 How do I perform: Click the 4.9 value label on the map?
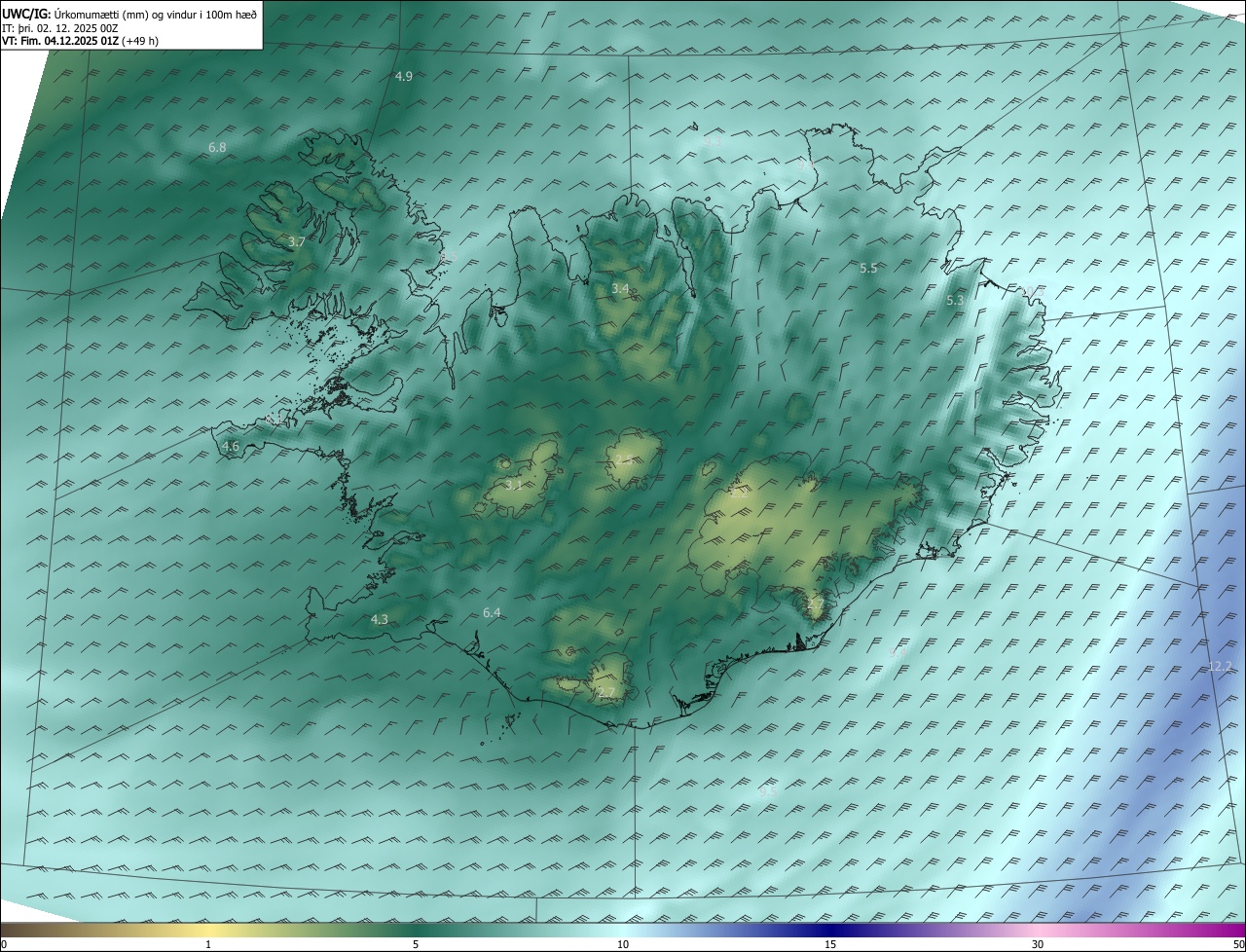(403, 76)
